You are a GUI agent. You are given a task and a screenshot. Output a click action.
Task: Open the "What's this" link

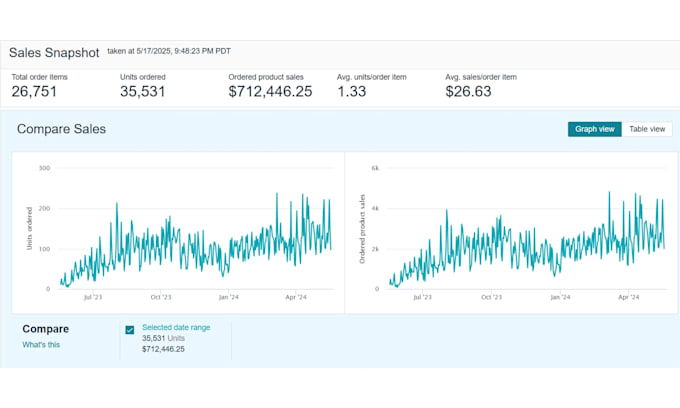(x=41, y=345)
